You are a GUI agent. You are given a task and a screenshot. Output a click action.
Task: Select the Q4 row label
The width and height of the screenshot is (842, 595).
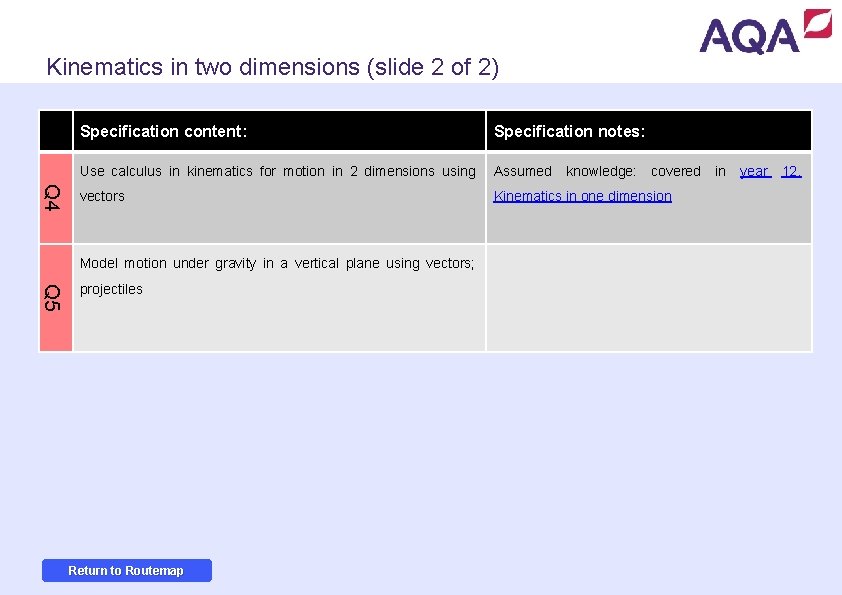point(56,198)
